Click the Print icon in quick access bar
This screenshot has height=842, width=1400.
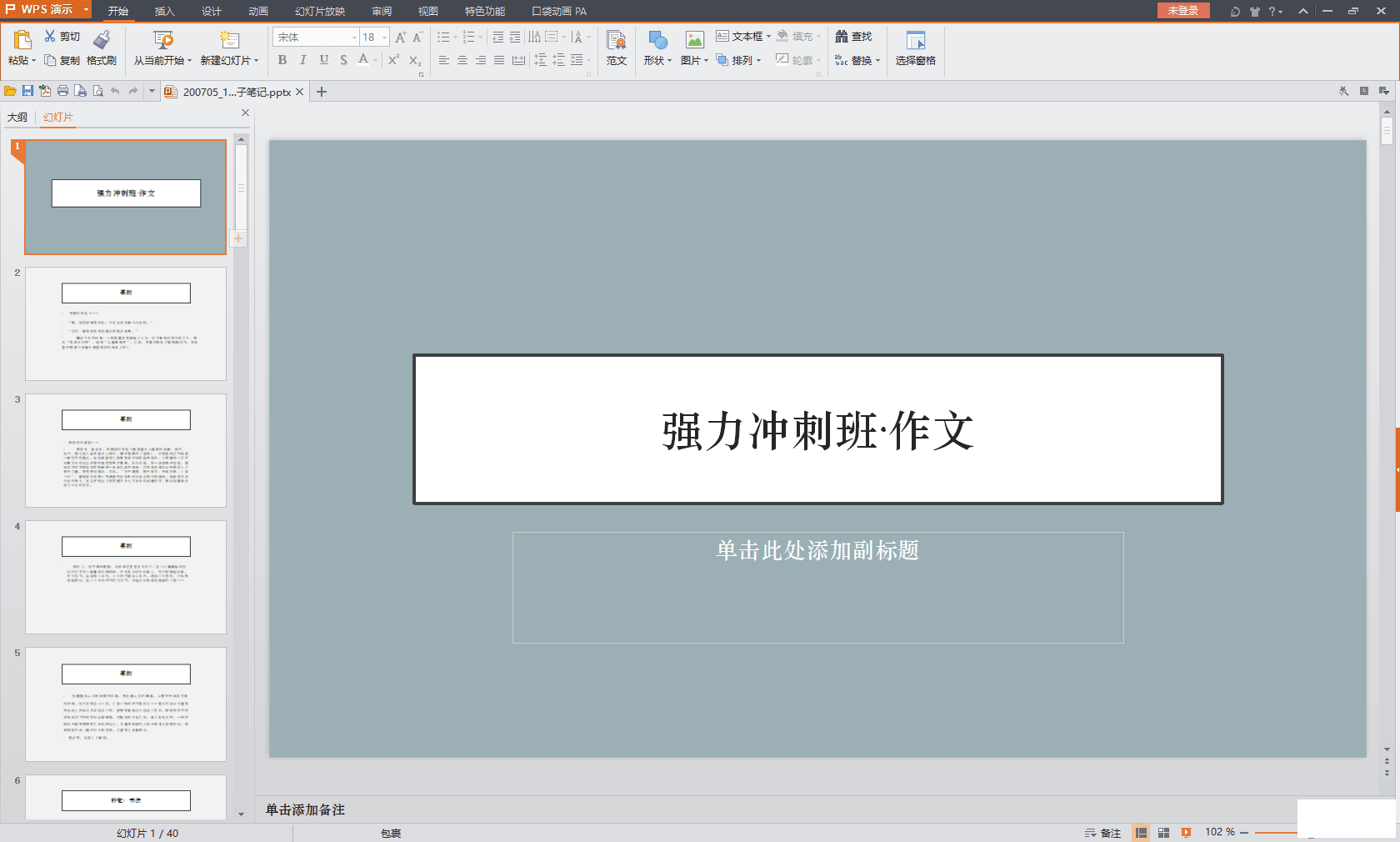62,91
